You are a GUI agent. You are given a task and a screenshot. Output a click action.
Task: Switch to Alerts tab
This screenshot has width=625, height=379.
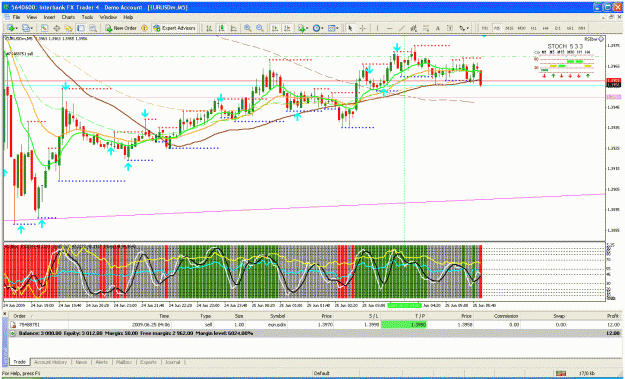click(101, 362)
